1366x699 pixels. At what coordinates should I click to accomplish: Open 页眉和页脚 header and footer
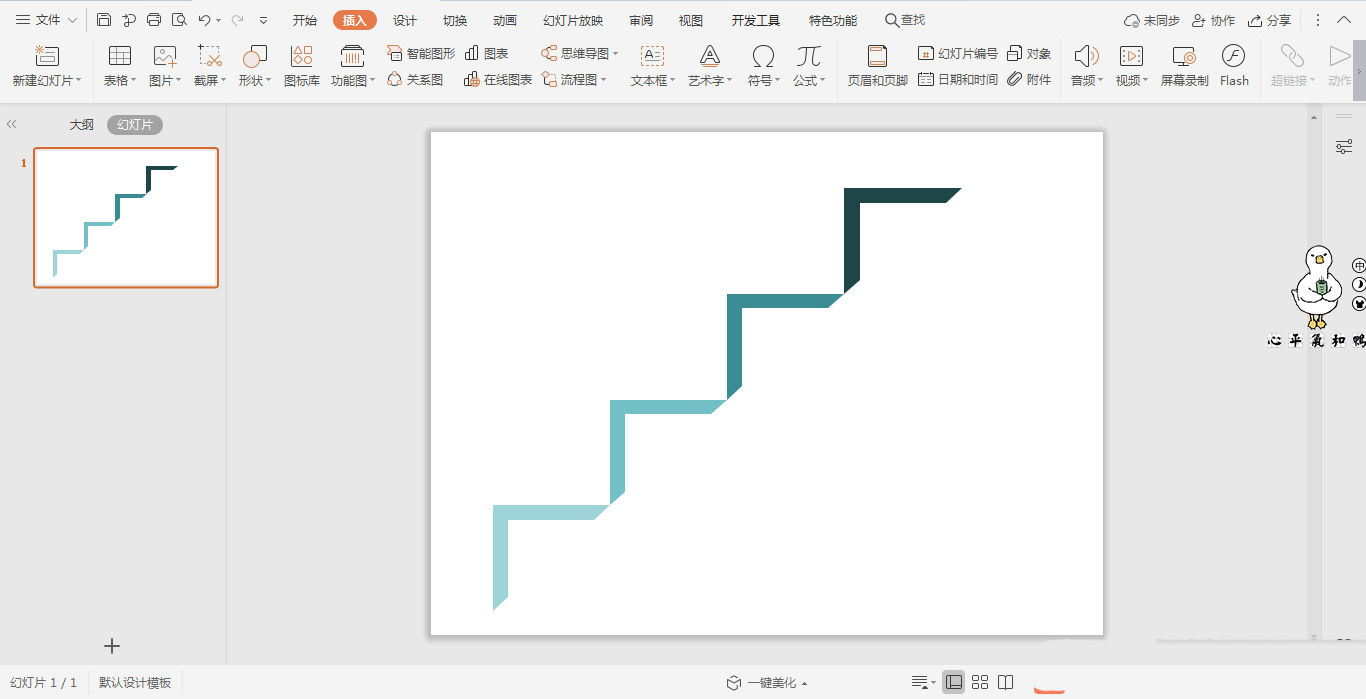coord(878,66)
